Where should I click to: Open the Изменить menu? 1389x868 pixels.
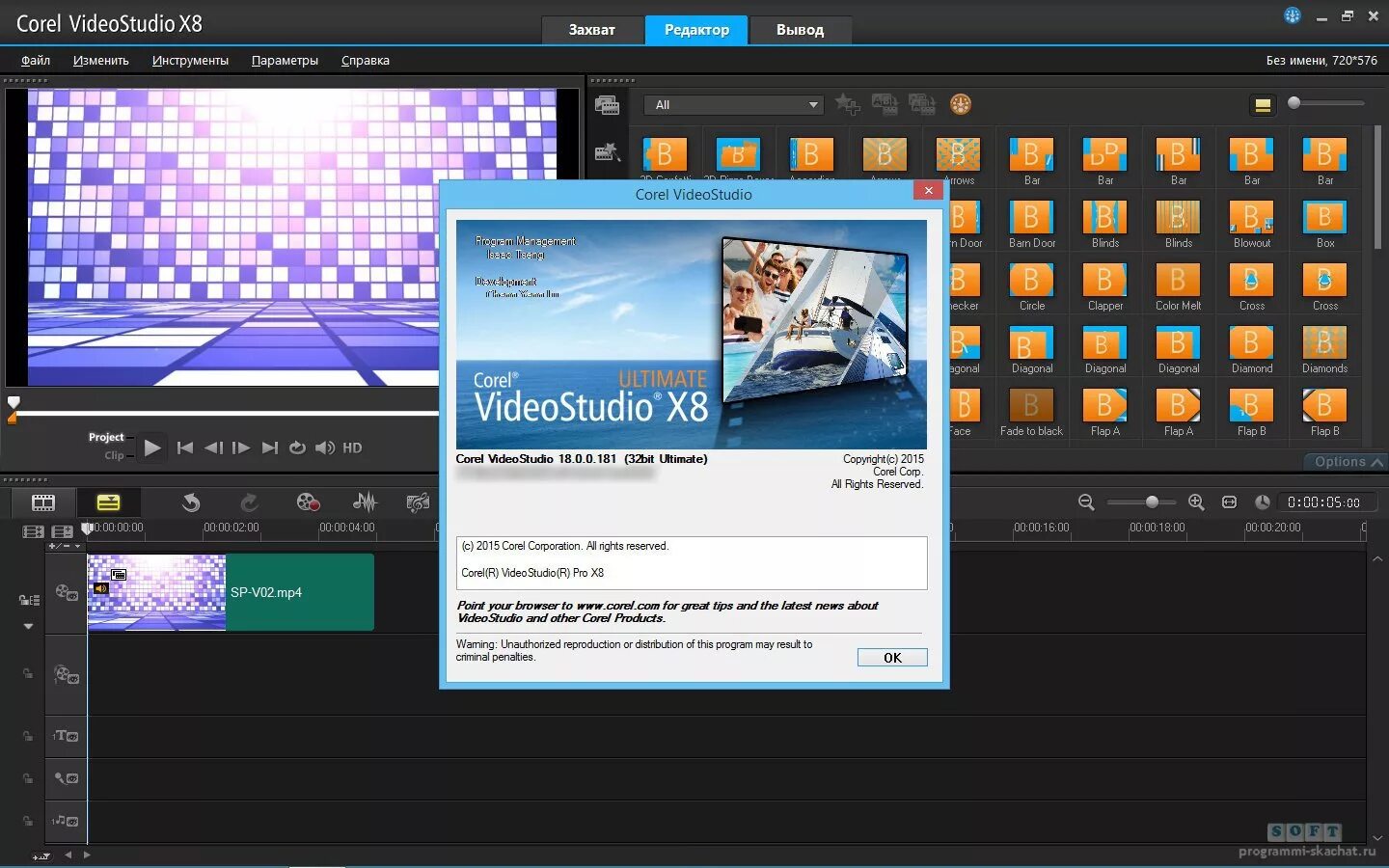coord(100,60)
